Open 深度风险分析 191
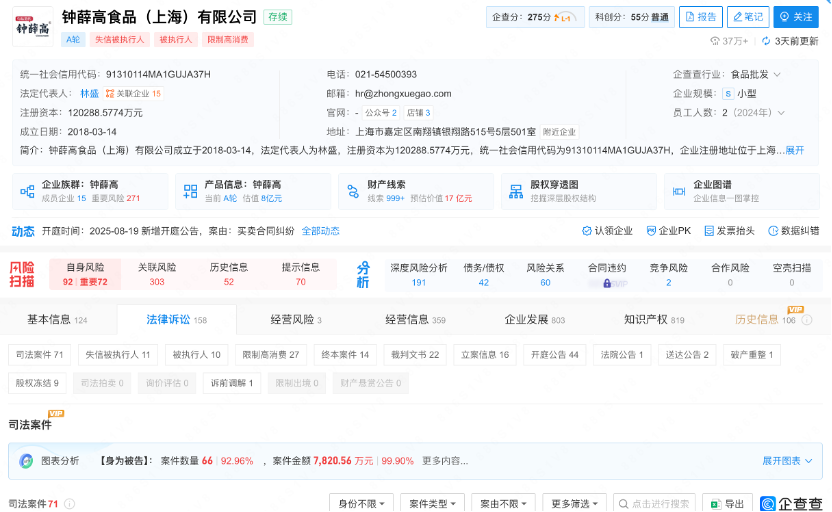832x512 pixels. [x=419, y=275]
